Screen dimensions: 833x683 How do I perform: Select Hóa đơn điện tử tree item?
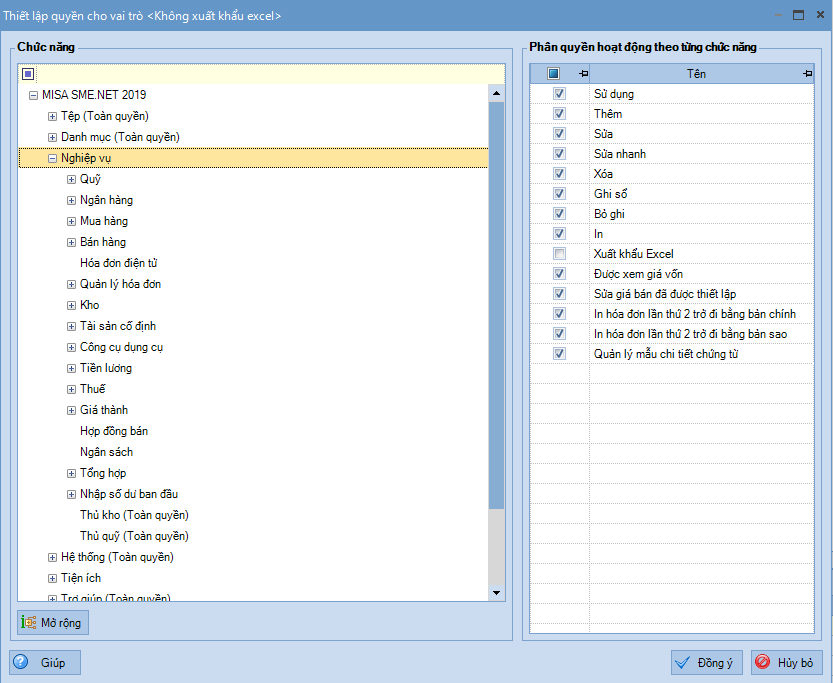tap(118, 263)
